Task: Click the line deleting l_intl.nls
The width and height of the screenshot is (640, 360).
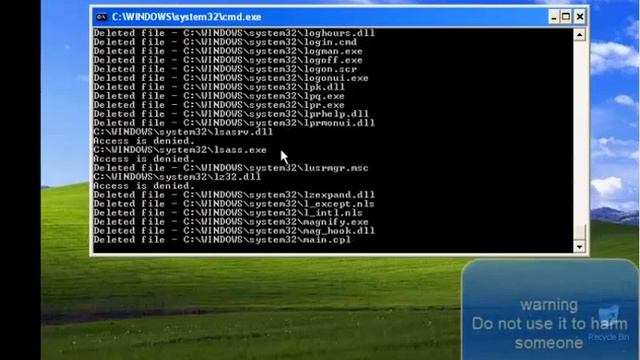Action: 228,213
